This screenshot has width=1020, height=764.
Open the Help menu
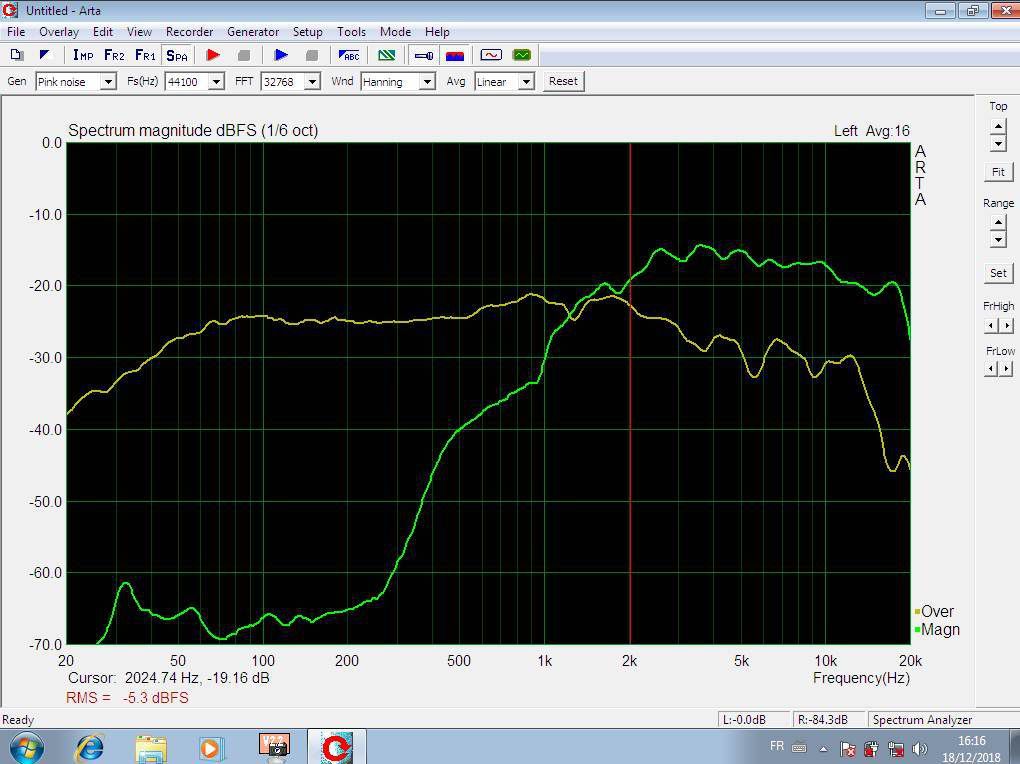click(x=437, y=32)
